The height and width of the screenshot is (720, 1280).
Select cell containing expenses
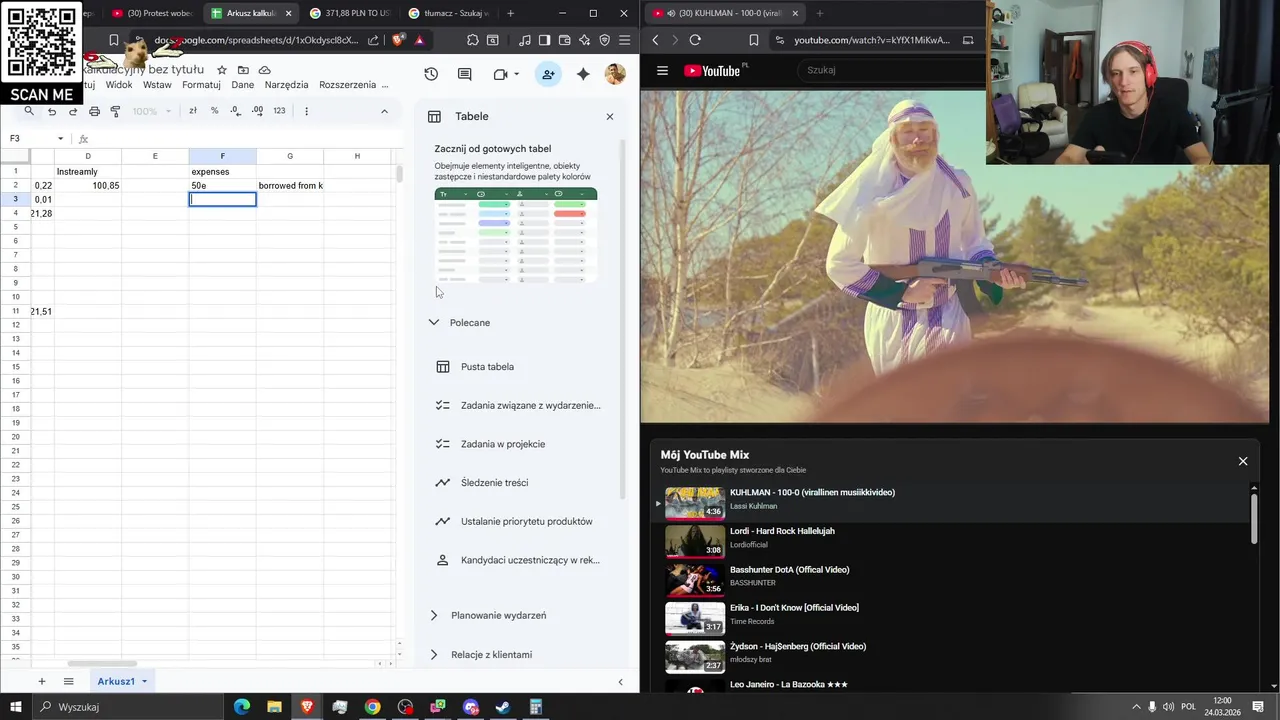pyautogui.click(x=222, y=172)
